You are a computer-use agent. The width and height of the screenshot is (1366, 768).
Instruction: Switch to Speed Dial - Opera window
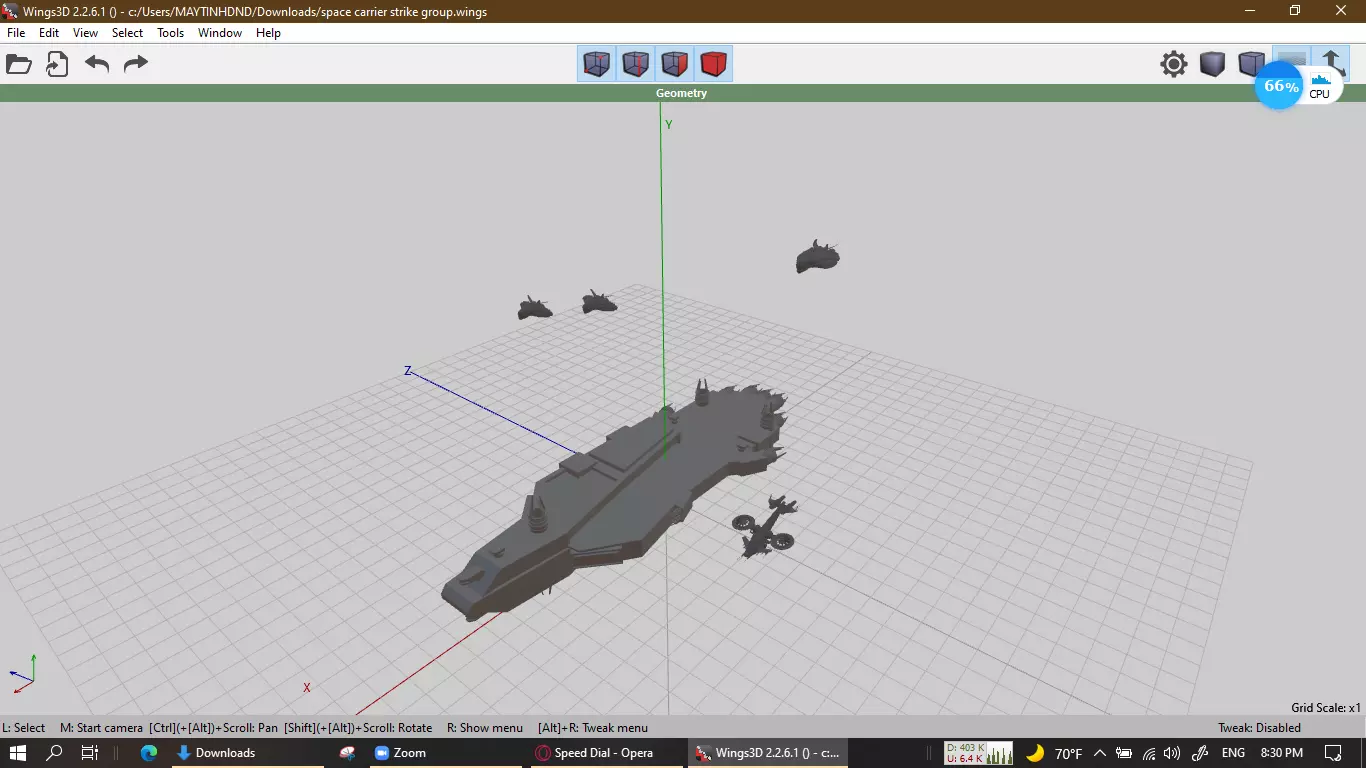tap(606, 753)
